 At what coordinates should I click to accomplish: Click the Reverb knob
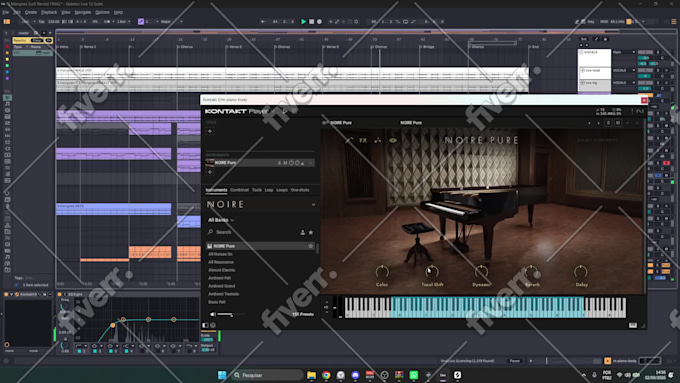[531, 272]
